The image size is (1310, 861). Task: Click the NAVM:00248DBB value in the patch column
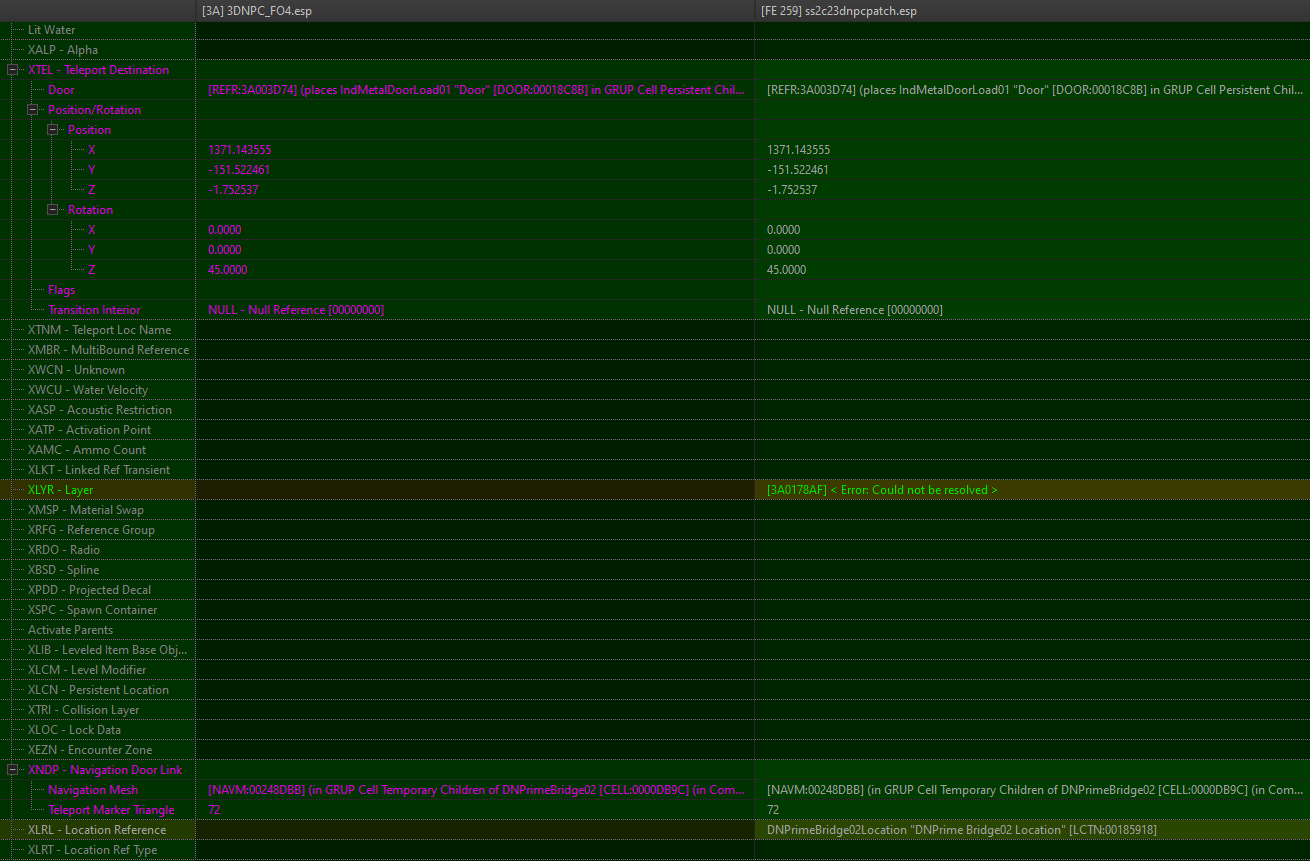pos(1034,790)
